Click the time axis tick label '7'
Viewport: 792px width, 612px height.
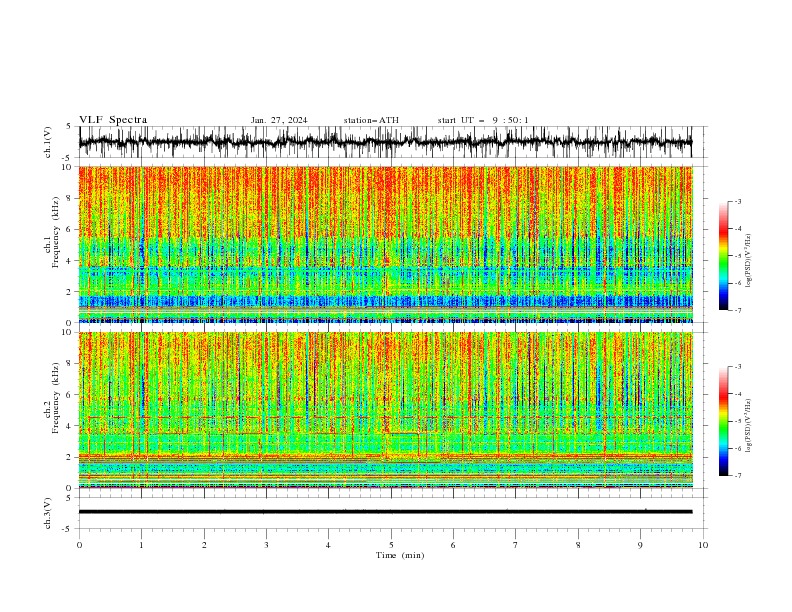(516, 545)
